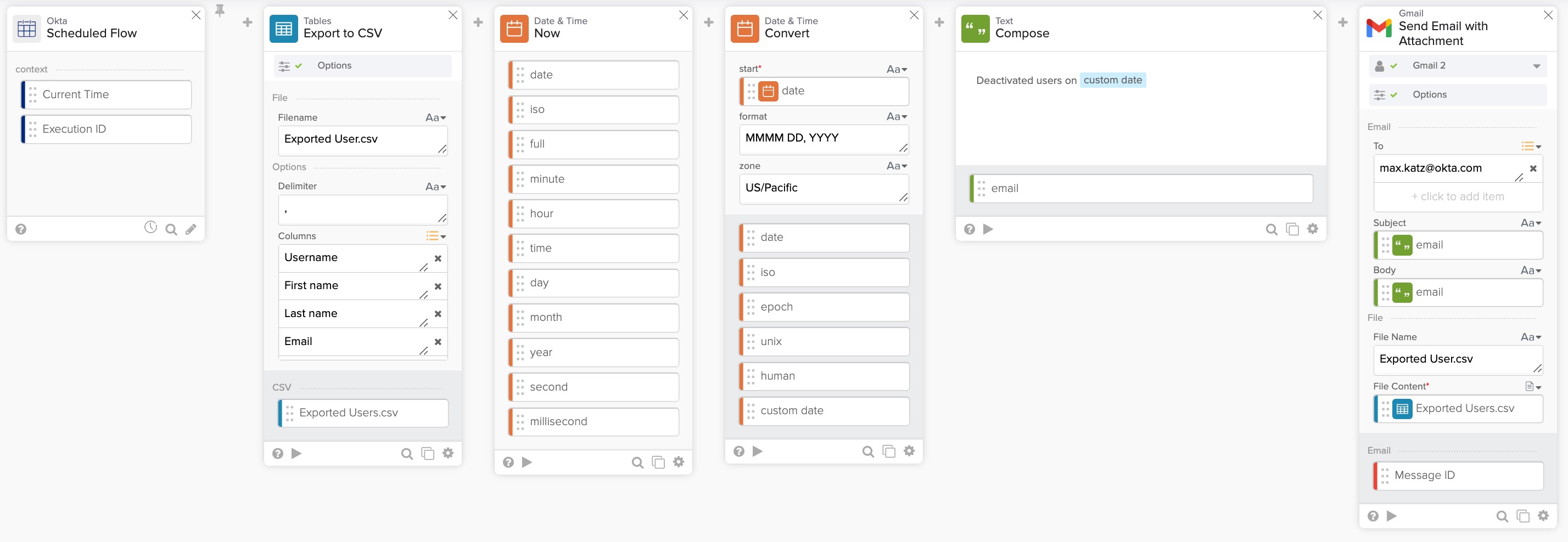
Task: Open Subject type dropdown in Gmail card
Action: [x=1531, y=223]
